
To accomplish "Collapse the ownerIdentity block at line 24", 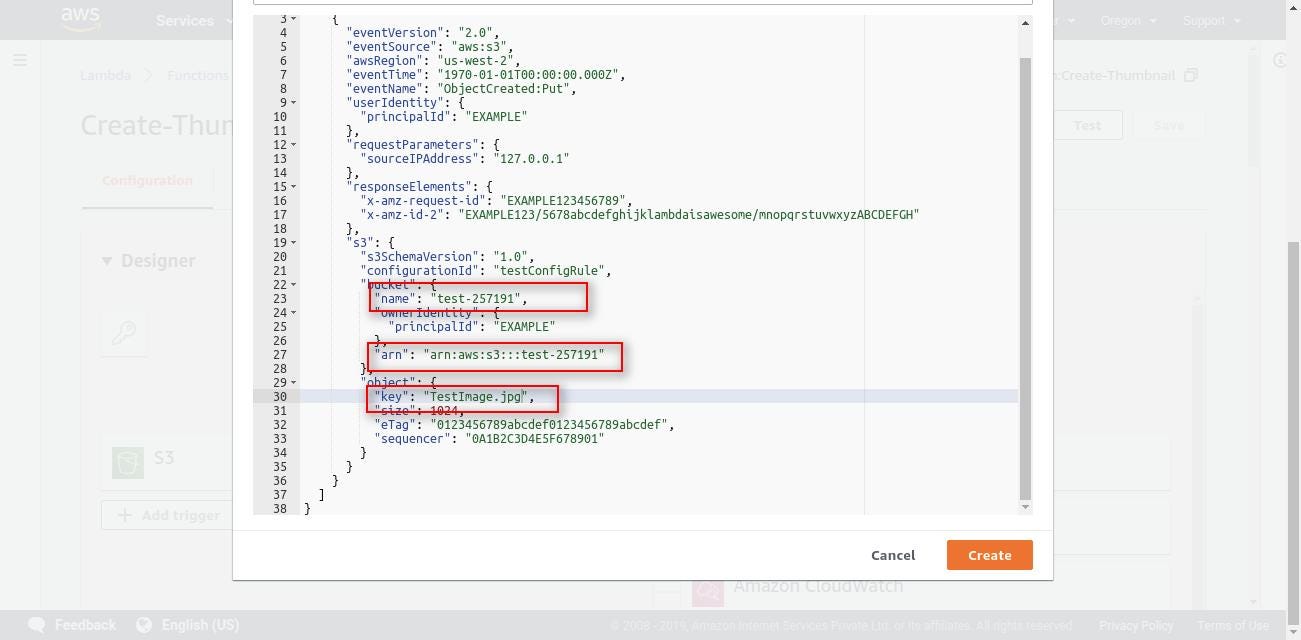I will tap(293, 312).
